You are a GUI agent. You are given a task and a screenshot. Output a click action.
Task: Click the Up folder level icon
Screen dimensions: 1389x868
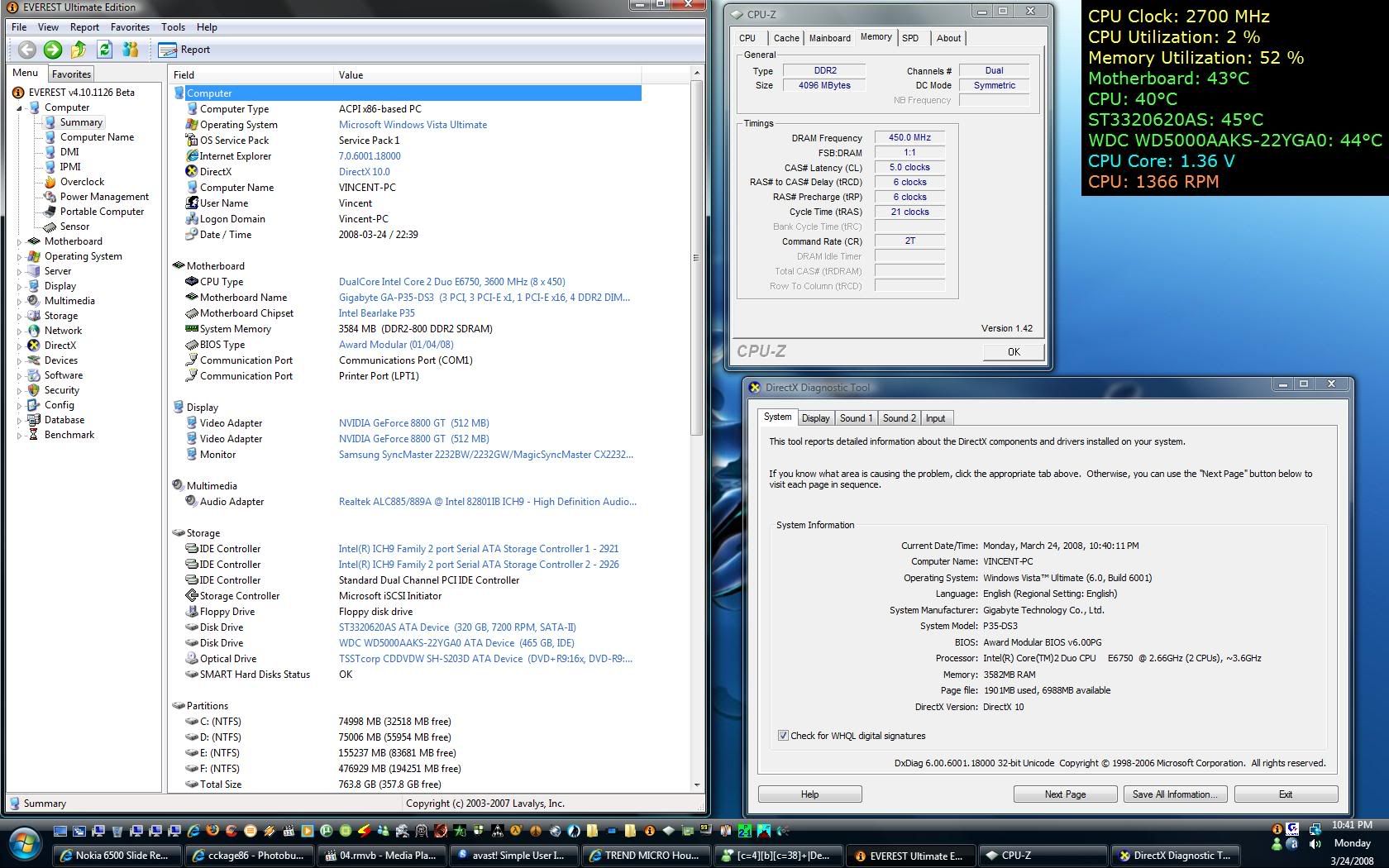[79, 50]
